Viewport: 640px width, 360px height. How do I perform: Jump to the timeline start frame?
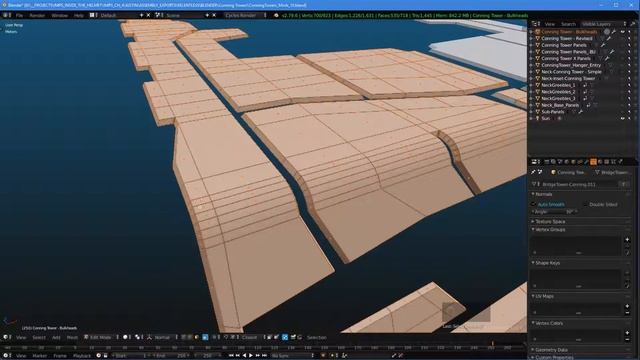231,356
